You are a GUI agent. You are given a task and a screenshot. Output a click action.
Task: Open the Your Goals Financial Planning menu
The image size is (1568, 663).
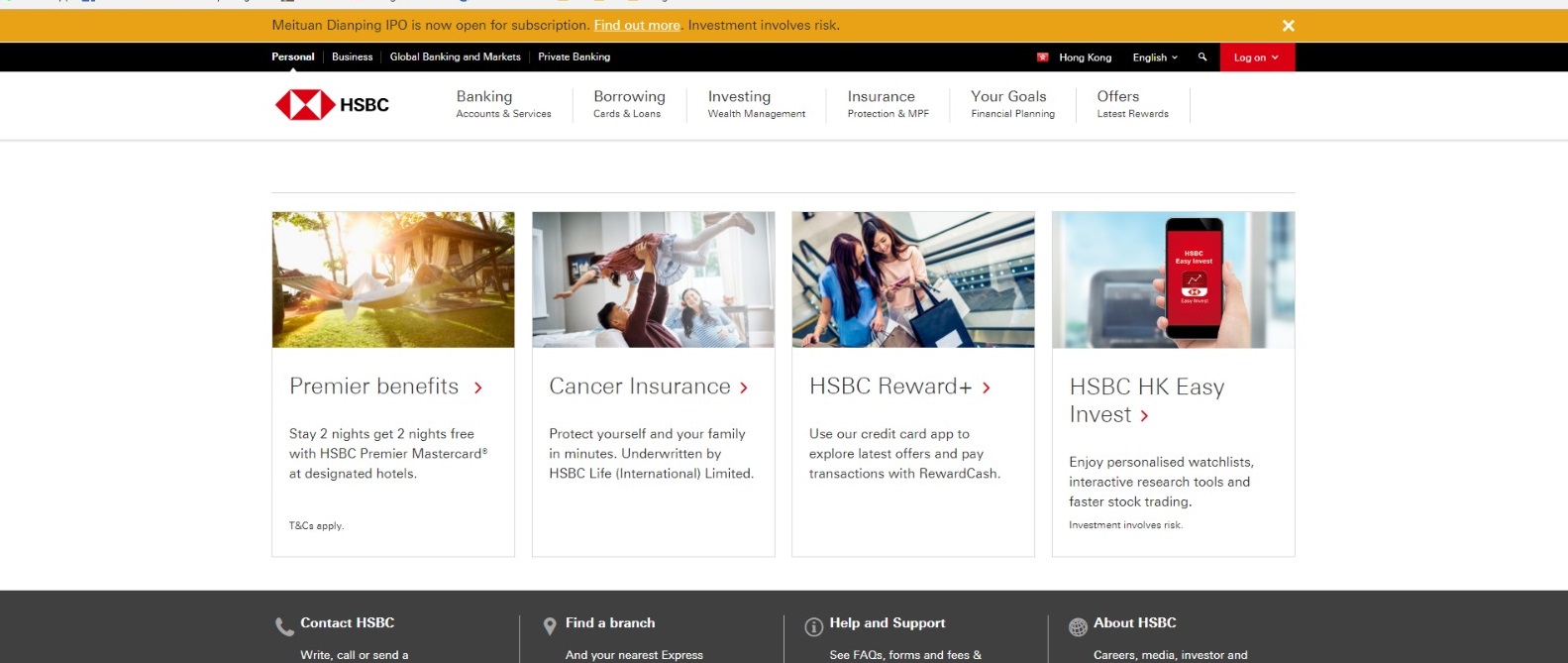(1012, 104)
